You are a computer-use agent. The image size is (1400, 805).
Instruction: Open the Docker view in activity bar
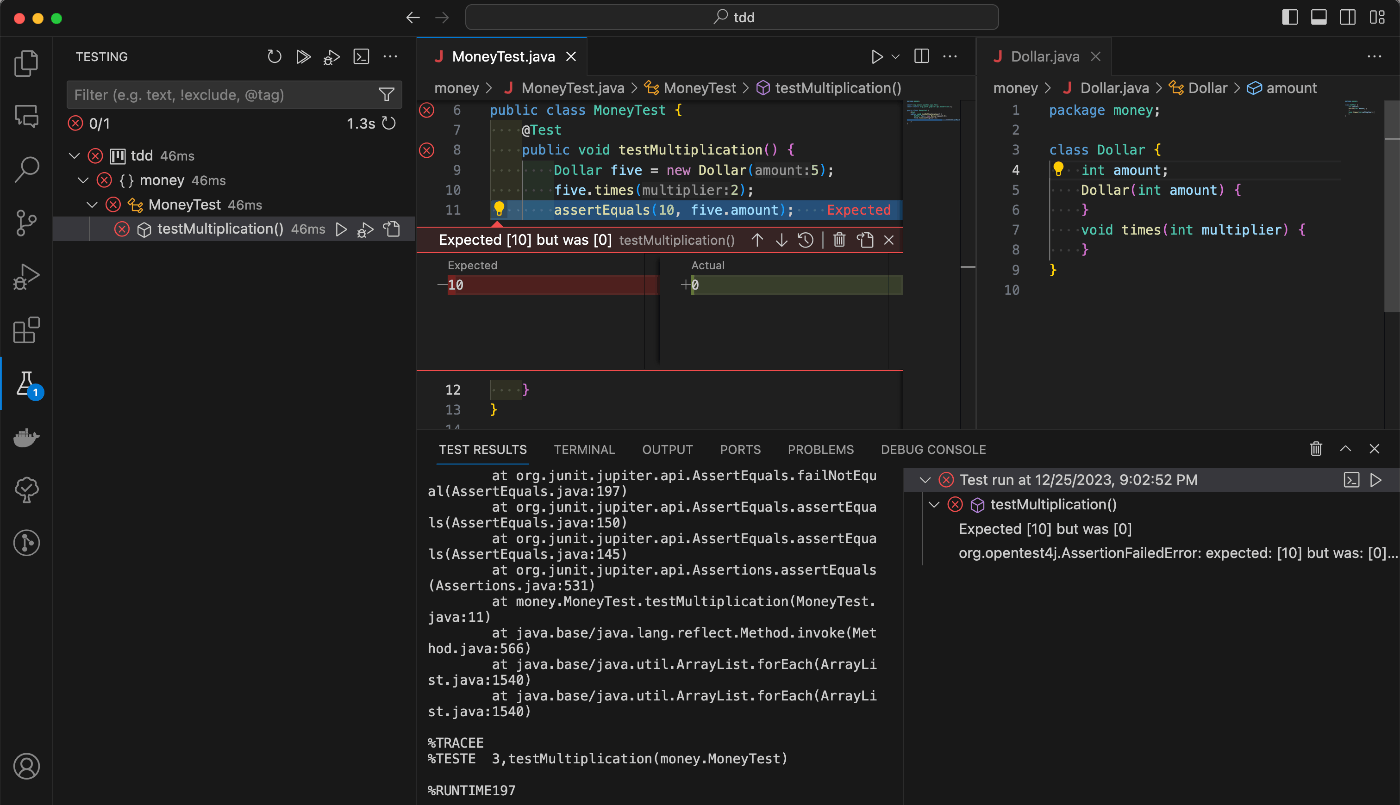(27, 437)
